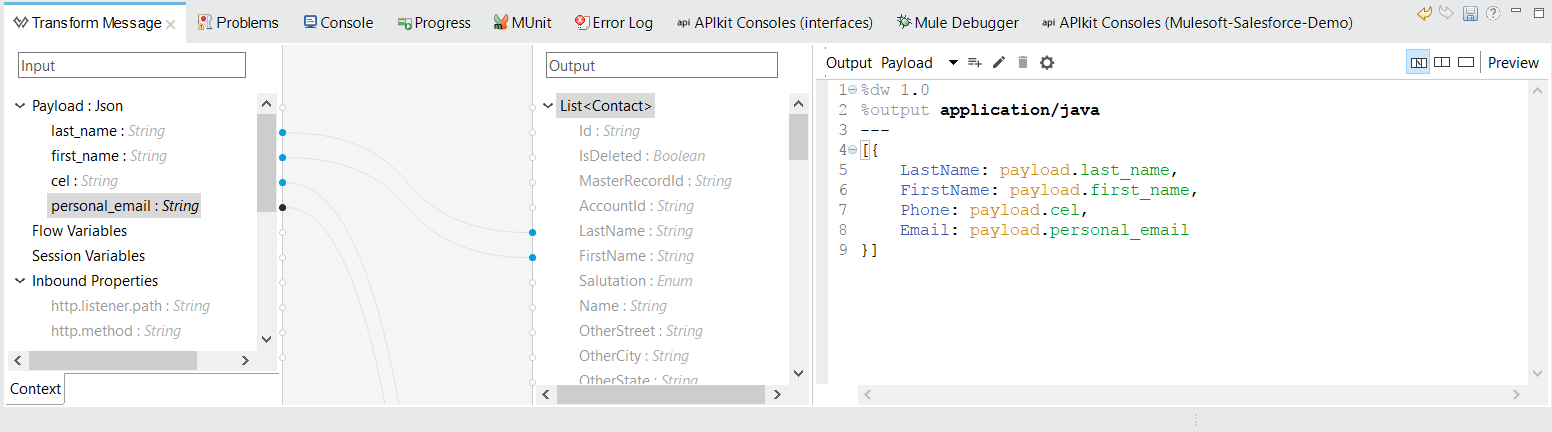The height and width of the screenshot is (432, 1552).
Task: Open the gear settings for output
Action: [1047, 63]
